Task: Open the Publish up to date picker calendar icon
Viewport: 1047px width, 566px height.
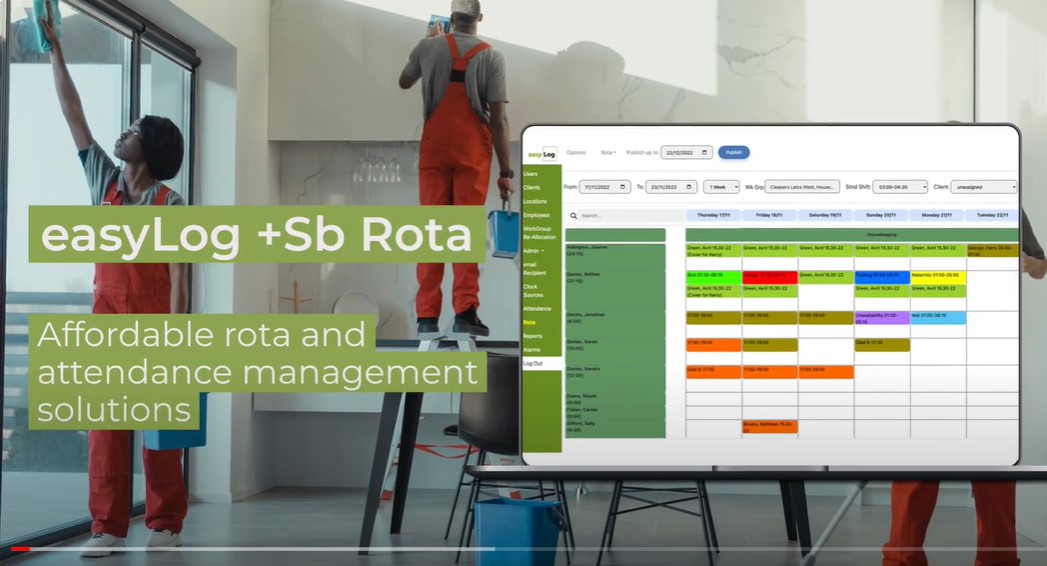Action: (704, 153)
